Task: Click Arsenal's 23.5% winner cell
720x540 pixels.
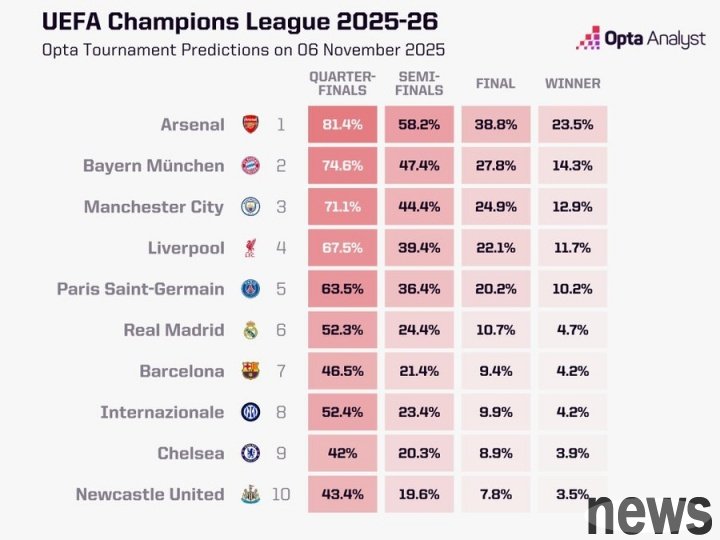Action: (x=572, y=125)
